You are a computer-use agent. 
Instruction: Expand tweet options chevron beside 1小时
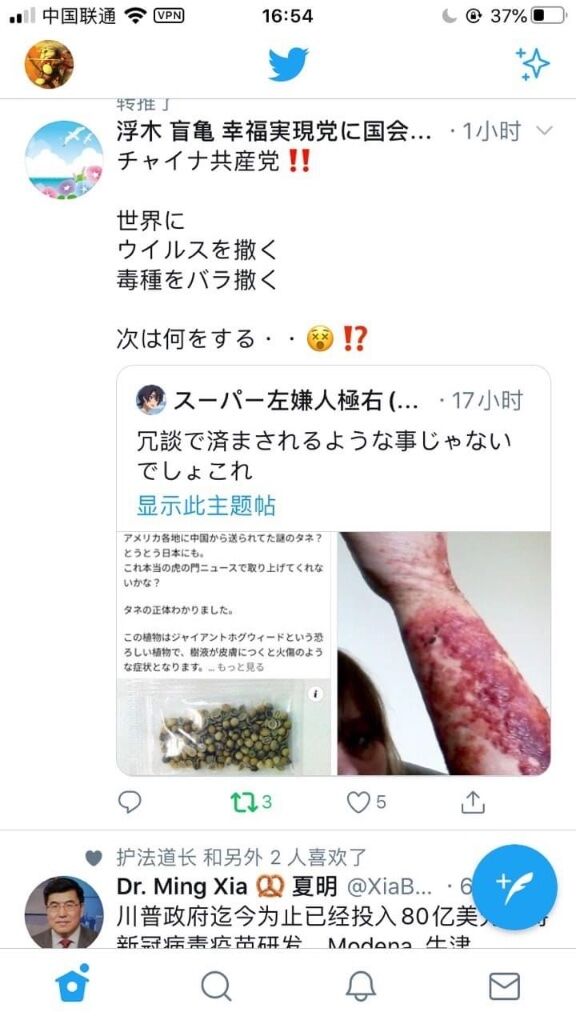click(544, 131)
